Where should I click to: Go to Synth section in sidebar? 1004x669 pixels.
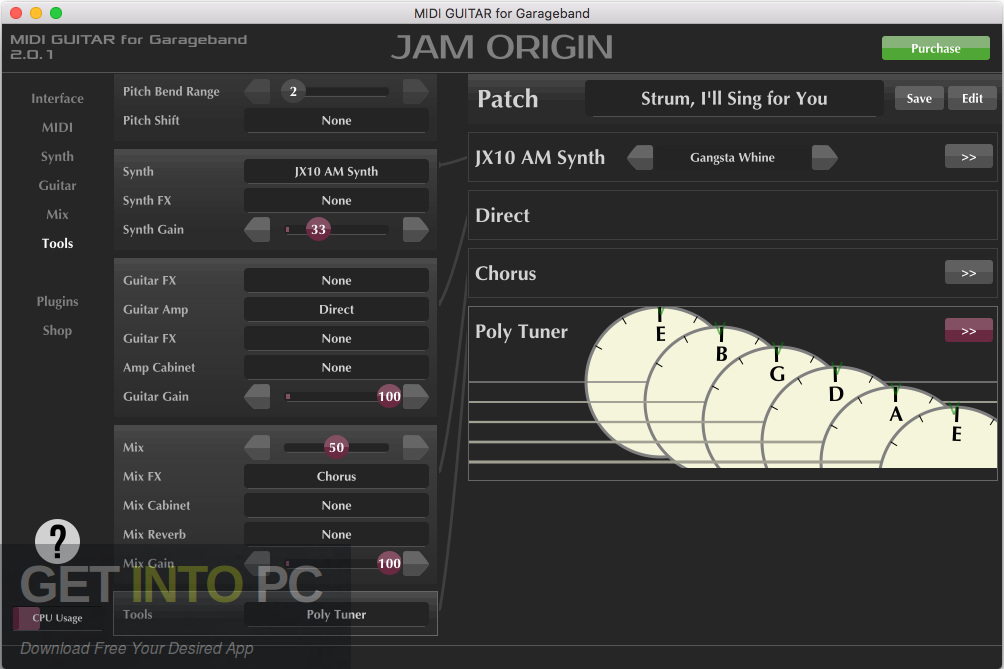(x=58, y=156)
